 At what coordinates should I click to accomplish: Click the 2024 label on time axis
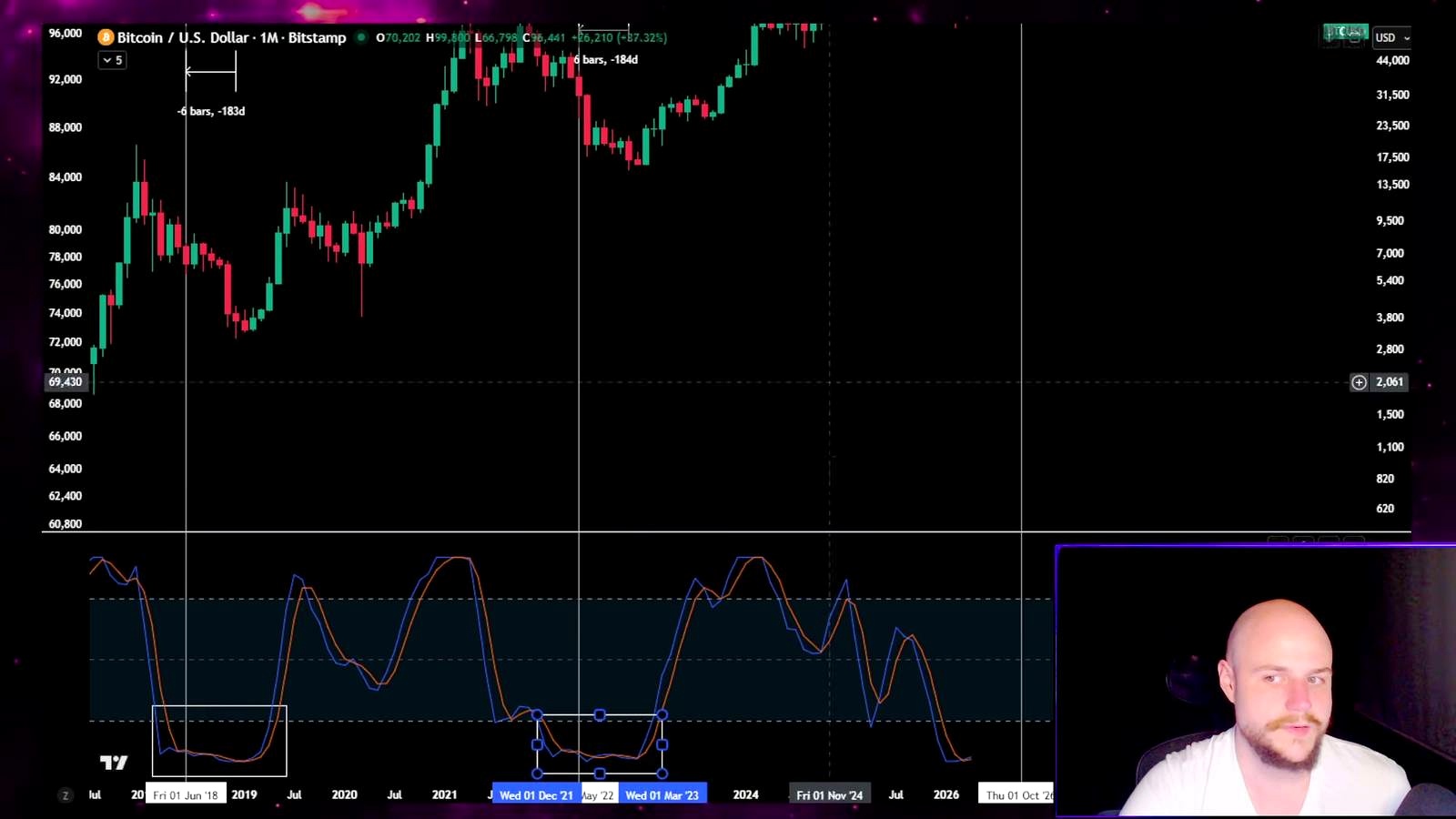tap(745, 794)
